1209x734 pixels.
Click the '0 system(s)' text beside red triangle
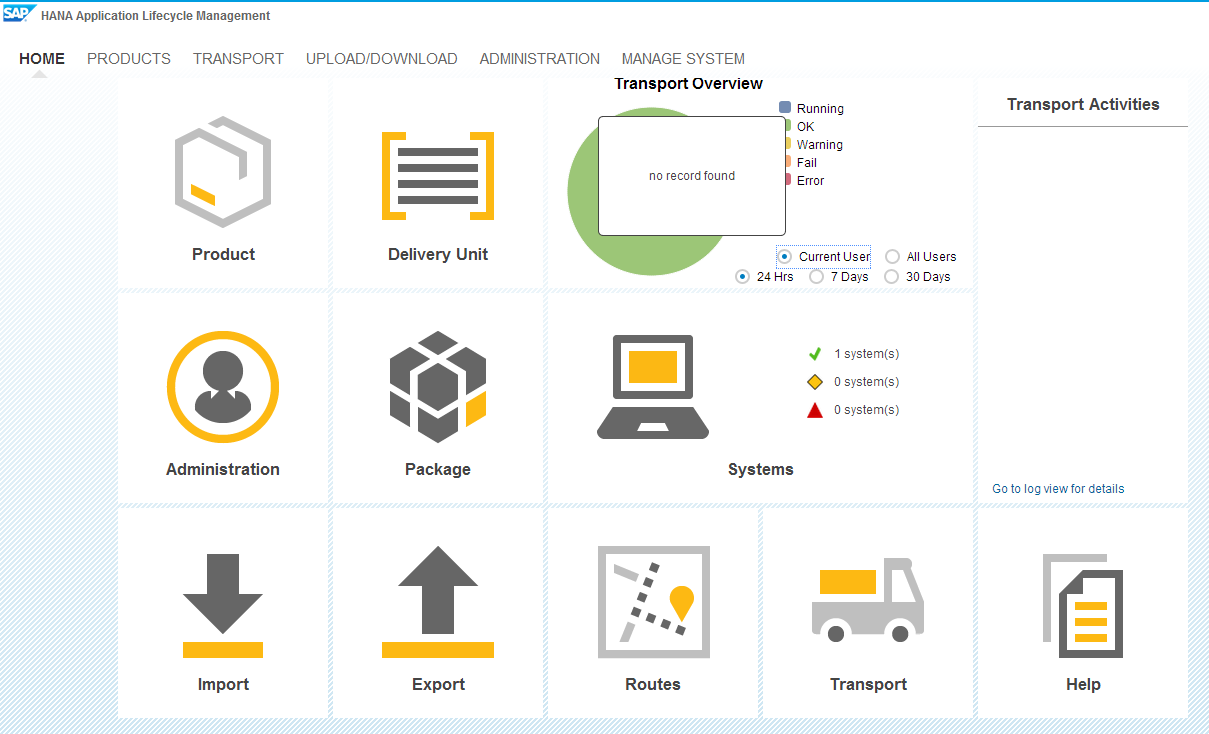(x=867, y=410)
